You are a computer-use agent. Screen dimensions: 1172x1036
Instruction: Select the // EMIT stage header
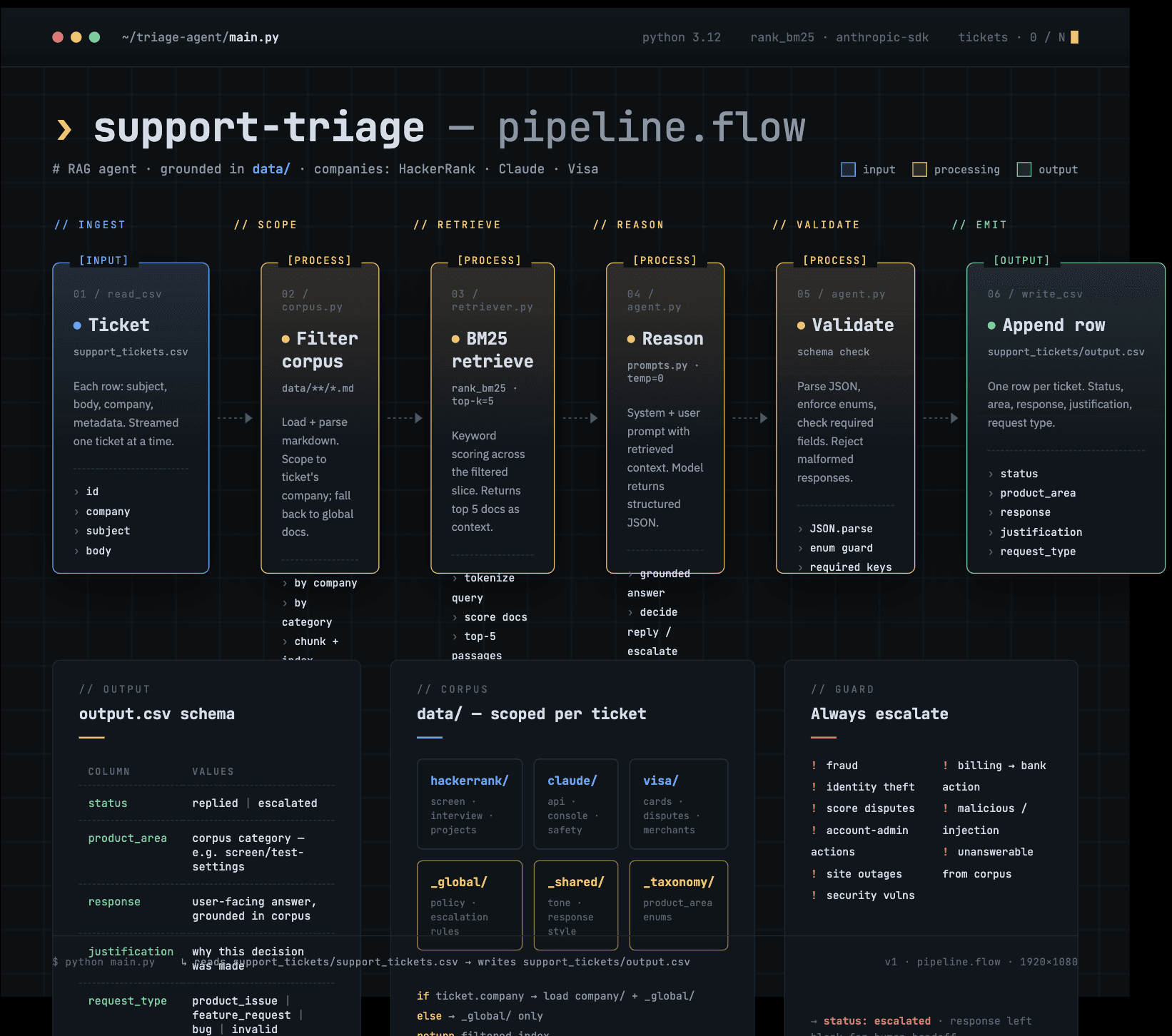coord(980,225)
